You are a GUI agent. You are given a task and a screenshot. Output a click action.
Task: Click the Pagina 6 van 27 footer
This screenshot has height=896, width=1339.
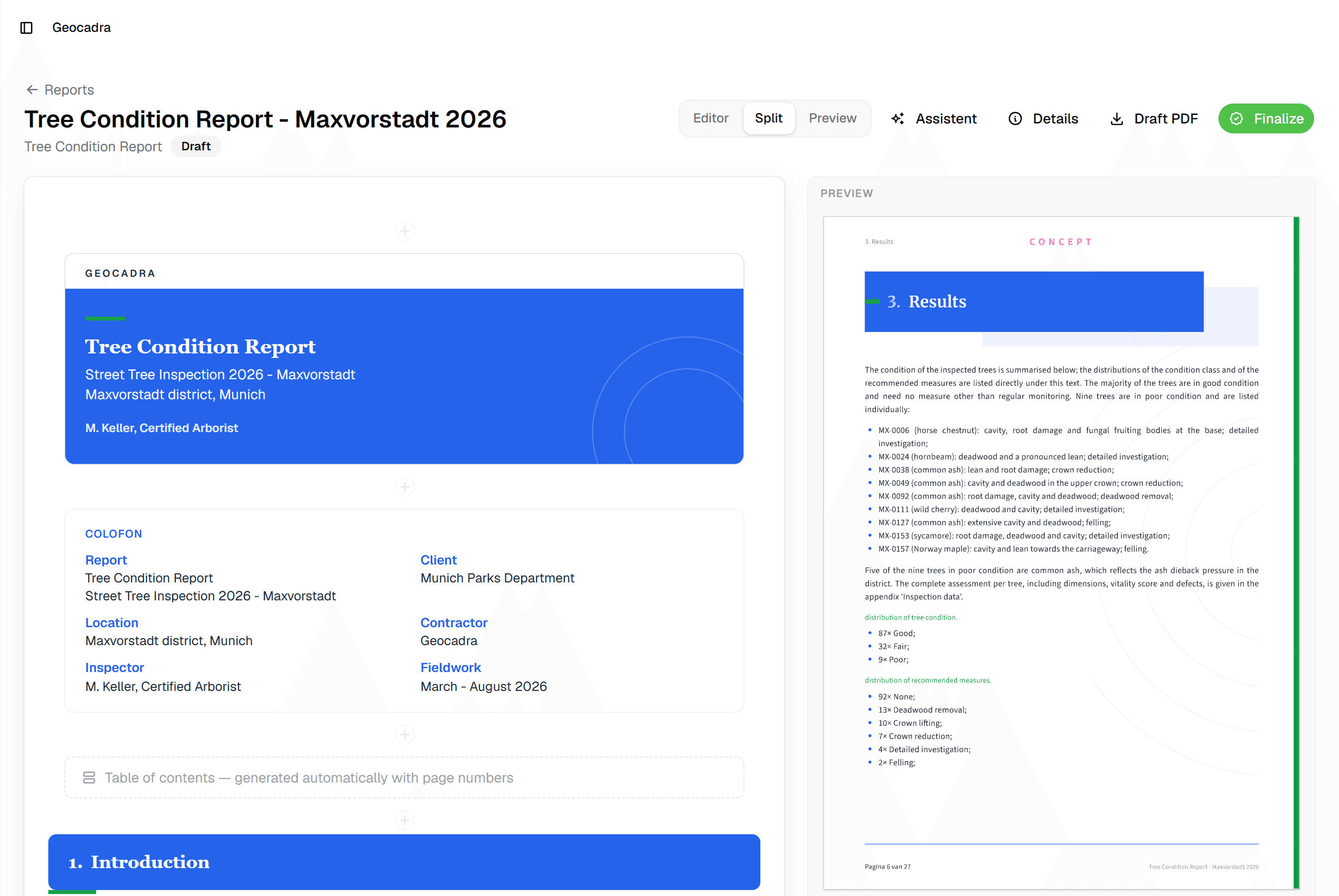tap(887, 867)
